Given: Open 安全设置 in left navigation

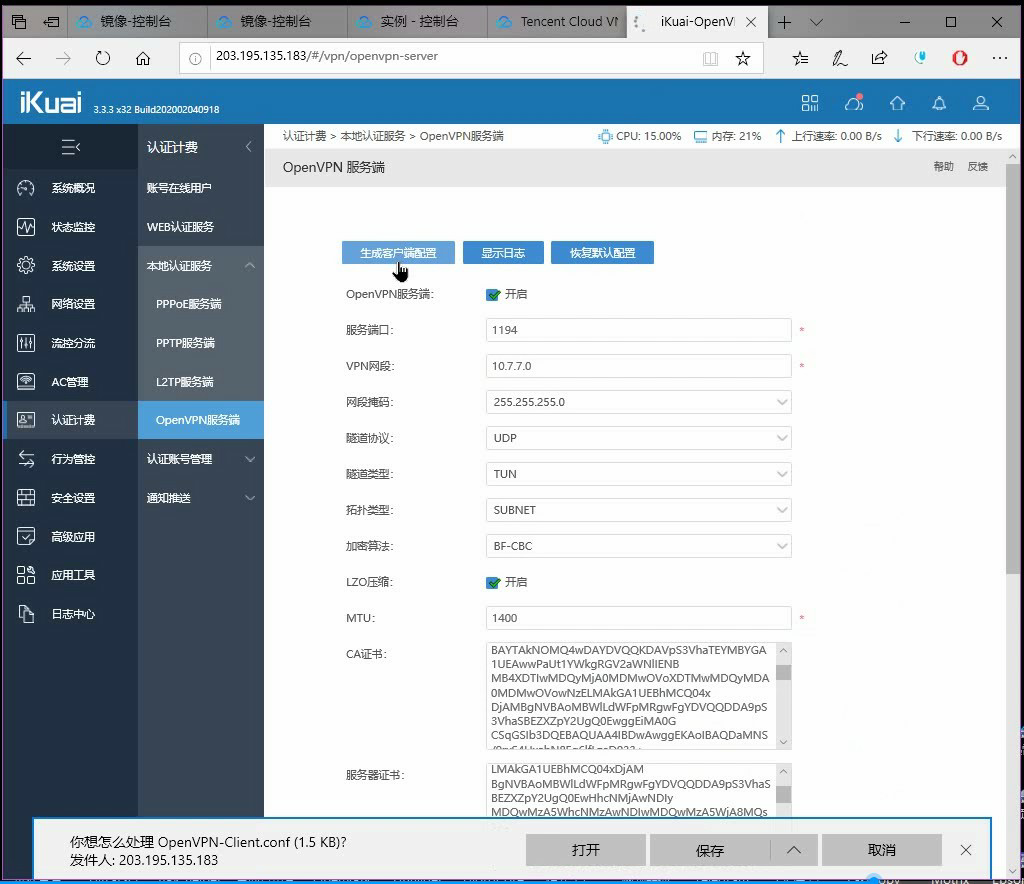Looking at the screenshot, I should coord(72,498).
